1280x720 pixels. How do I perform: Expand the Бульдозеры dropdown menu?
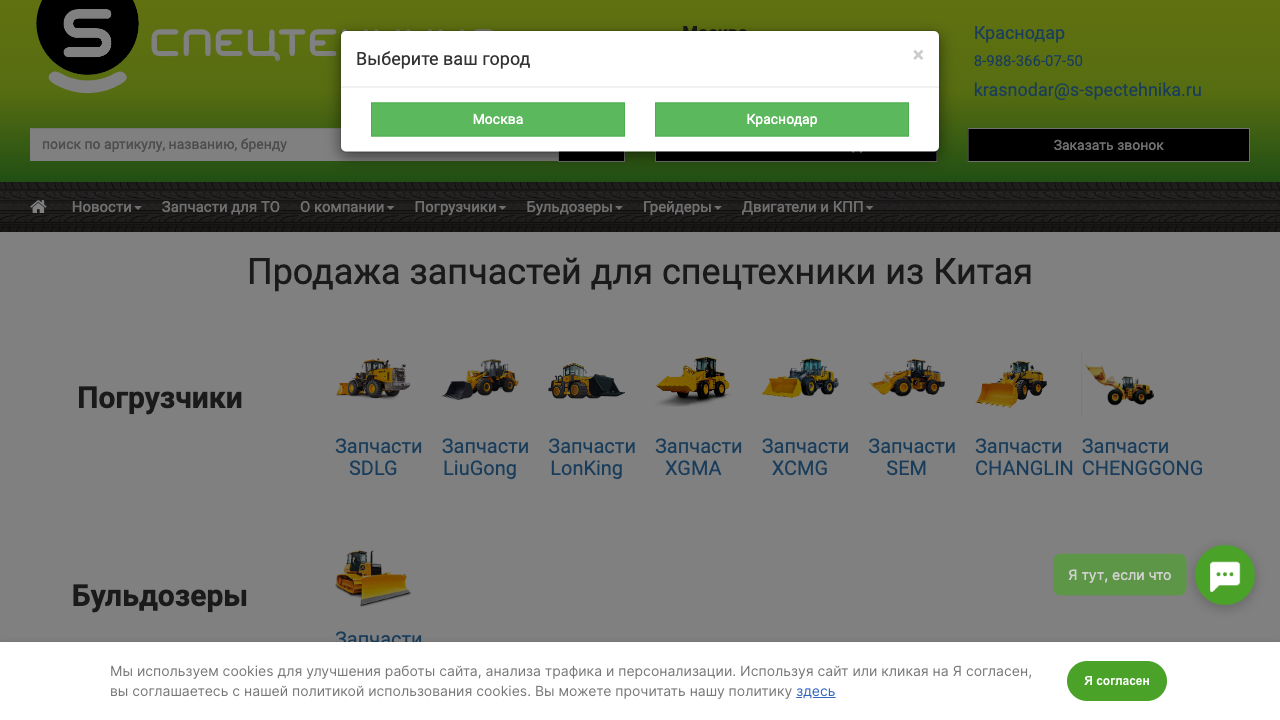coord(574,207)
